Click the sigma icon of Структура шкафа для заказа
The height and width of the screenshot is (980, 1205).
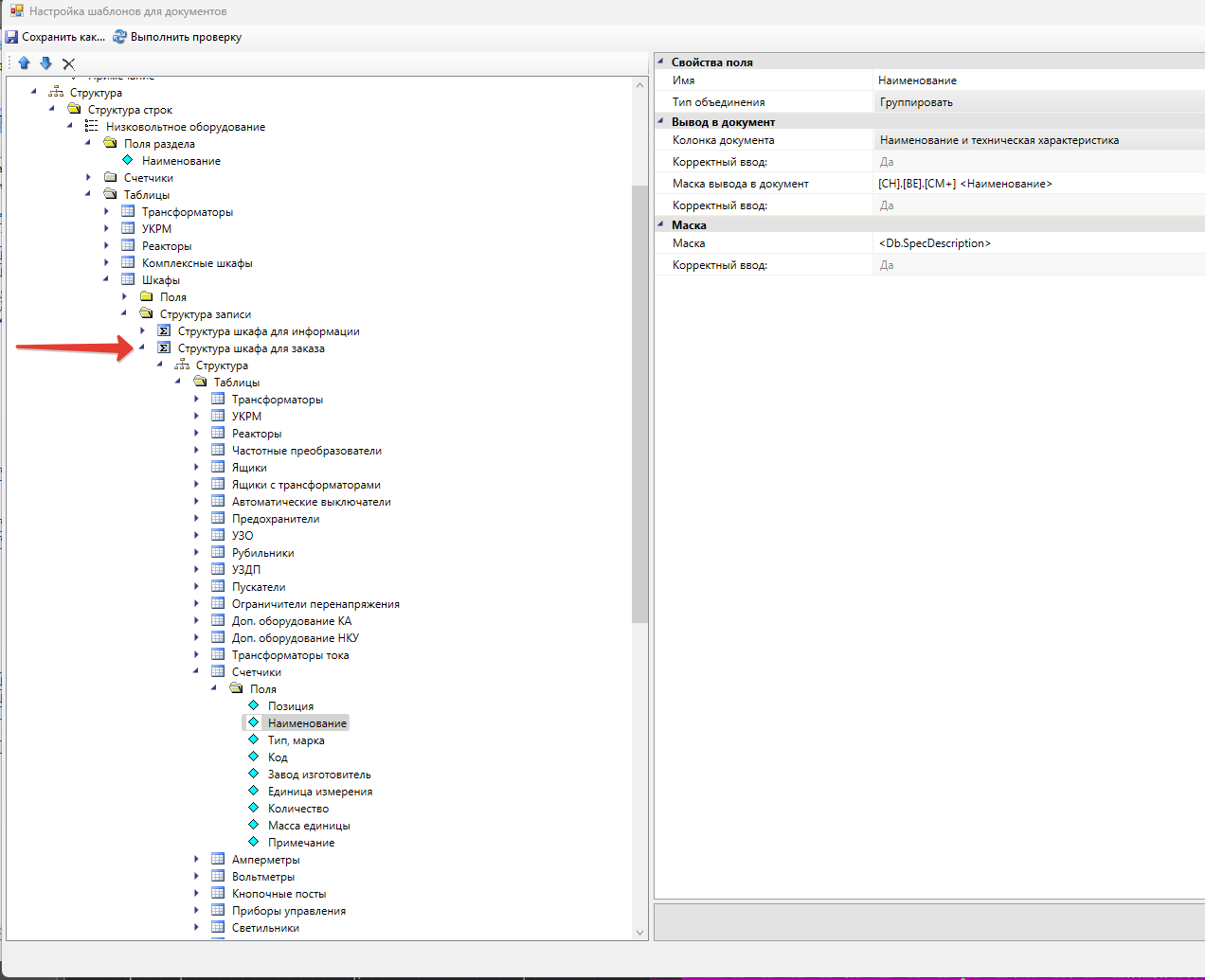164,348
